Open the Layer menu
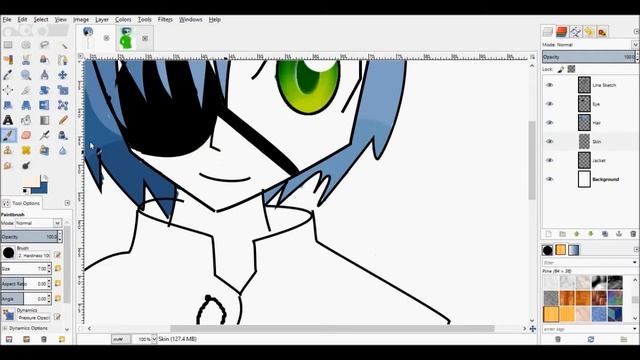The height and width of the screenshot is (360, 640). pos(102,19)
